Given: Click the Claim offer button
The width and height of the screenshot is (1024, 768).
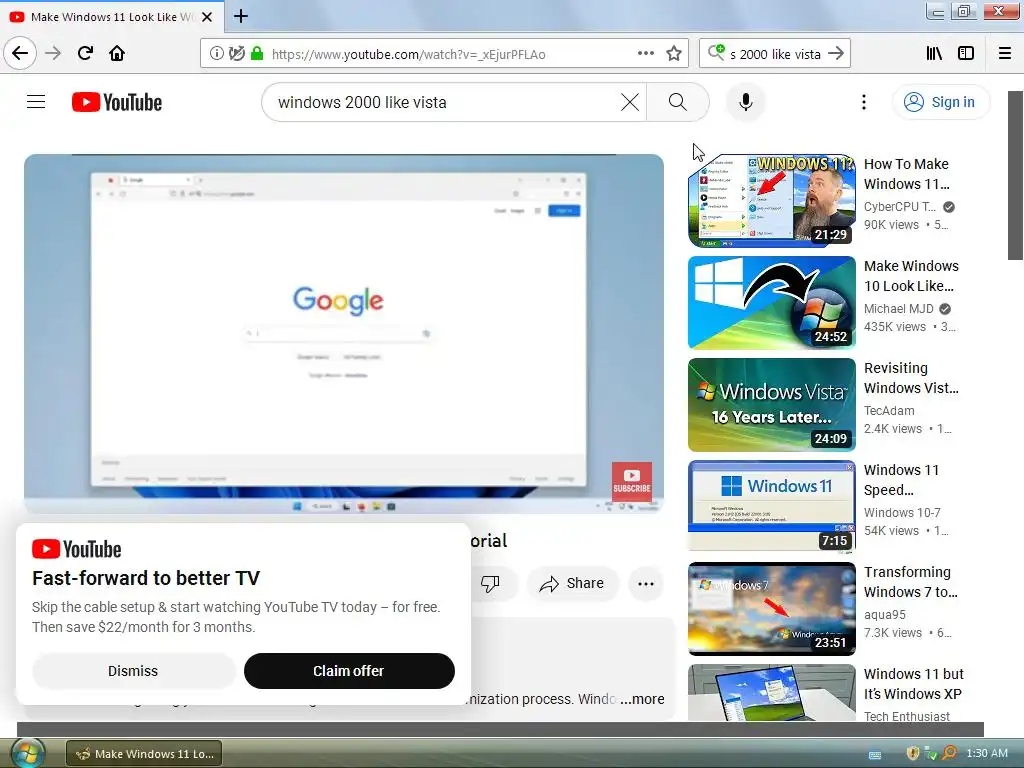Looking at the screenshot, I should [x=349, y=671].
